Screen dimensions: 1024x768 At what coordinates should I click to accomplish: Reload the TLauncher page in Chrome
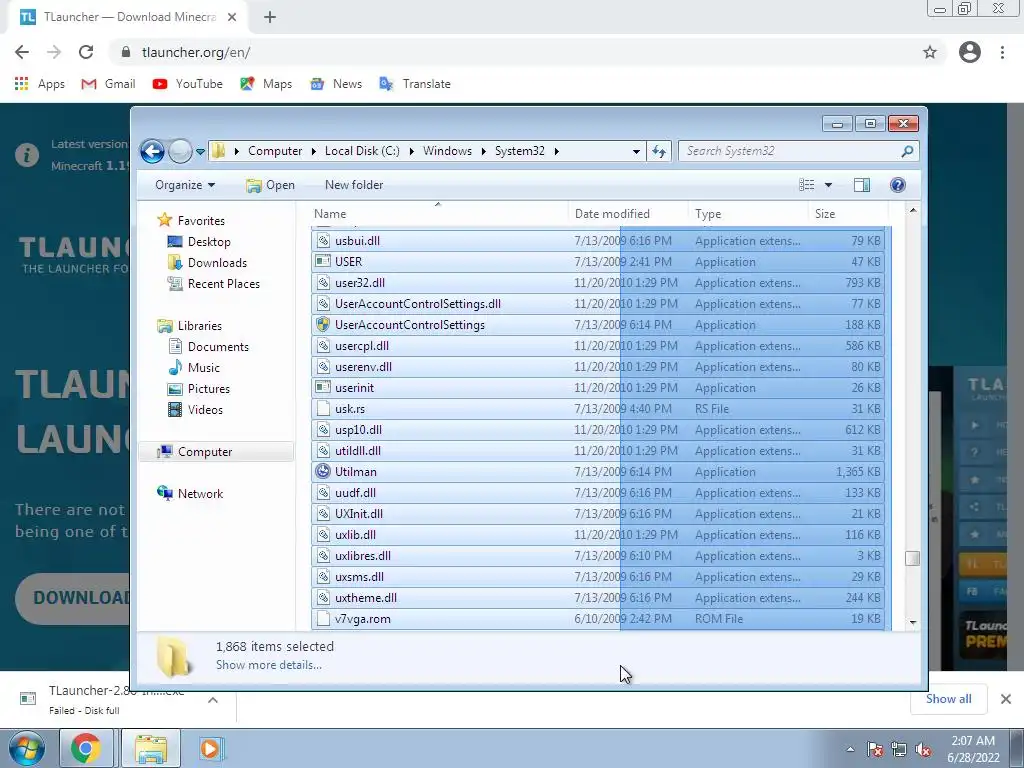click(x=86, y=52)
